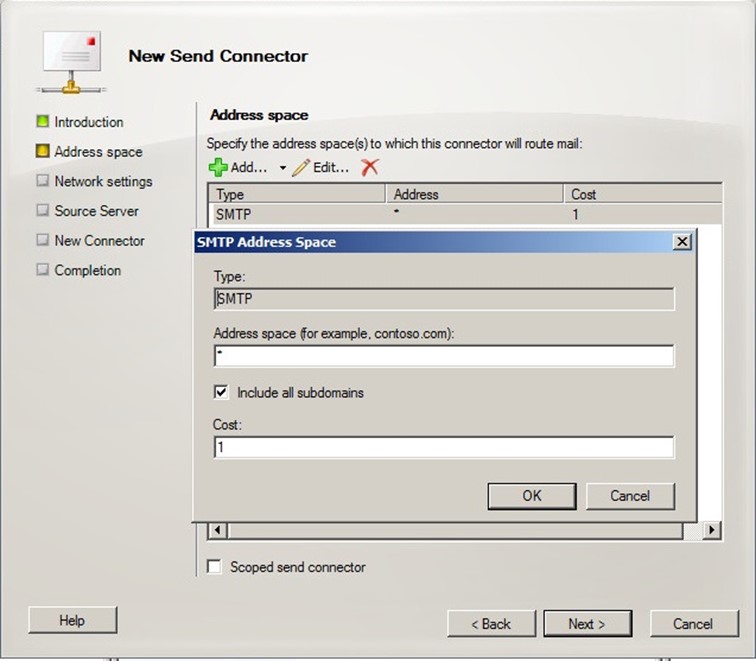Select the SMTP row in address list
Screen dimensions: 756x661
465,215
